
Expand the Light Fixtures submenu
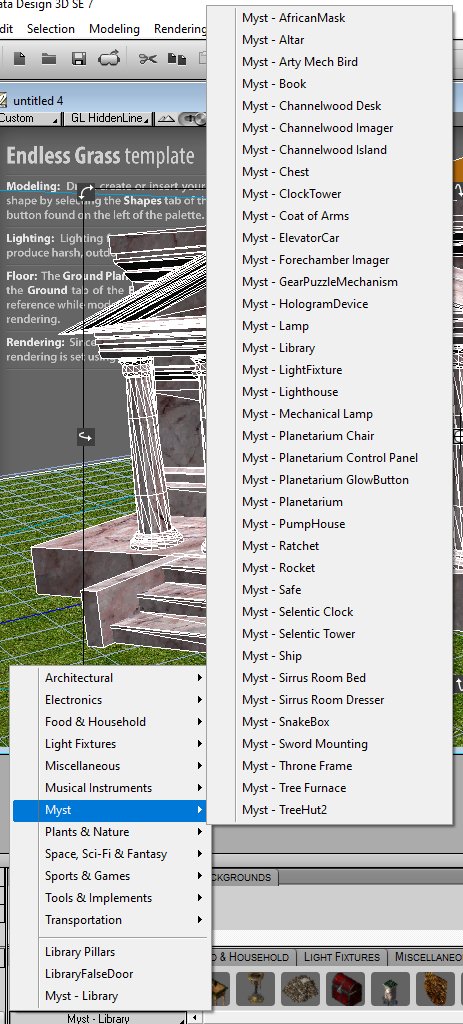pyautogui.click(x=110, y=744)
